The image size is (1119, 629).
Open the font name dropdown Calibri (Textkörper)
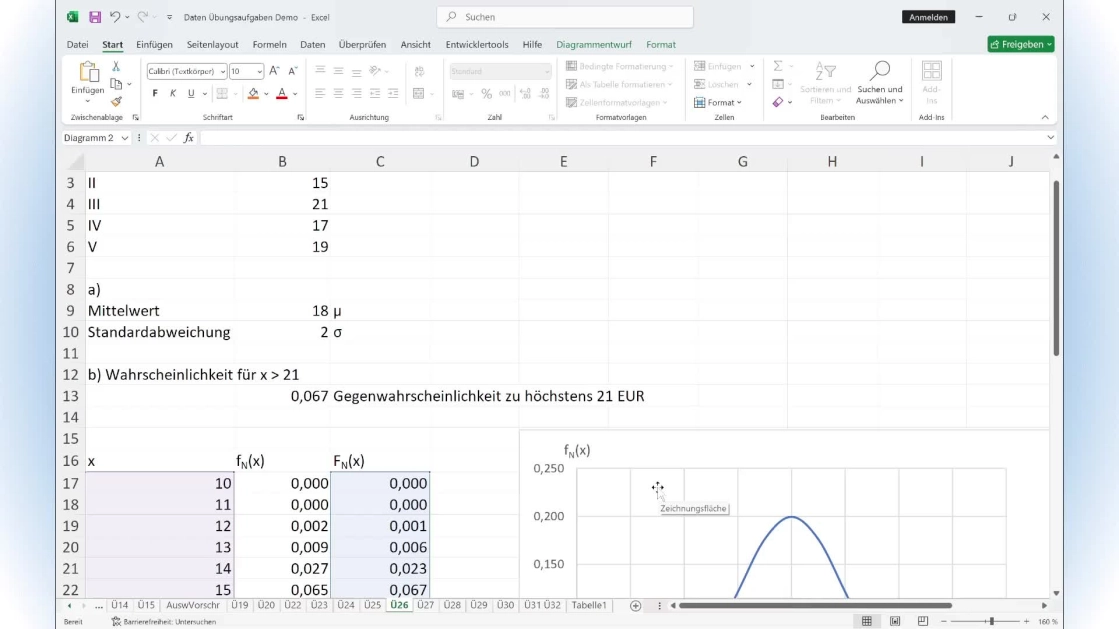(x=222, y=71)
